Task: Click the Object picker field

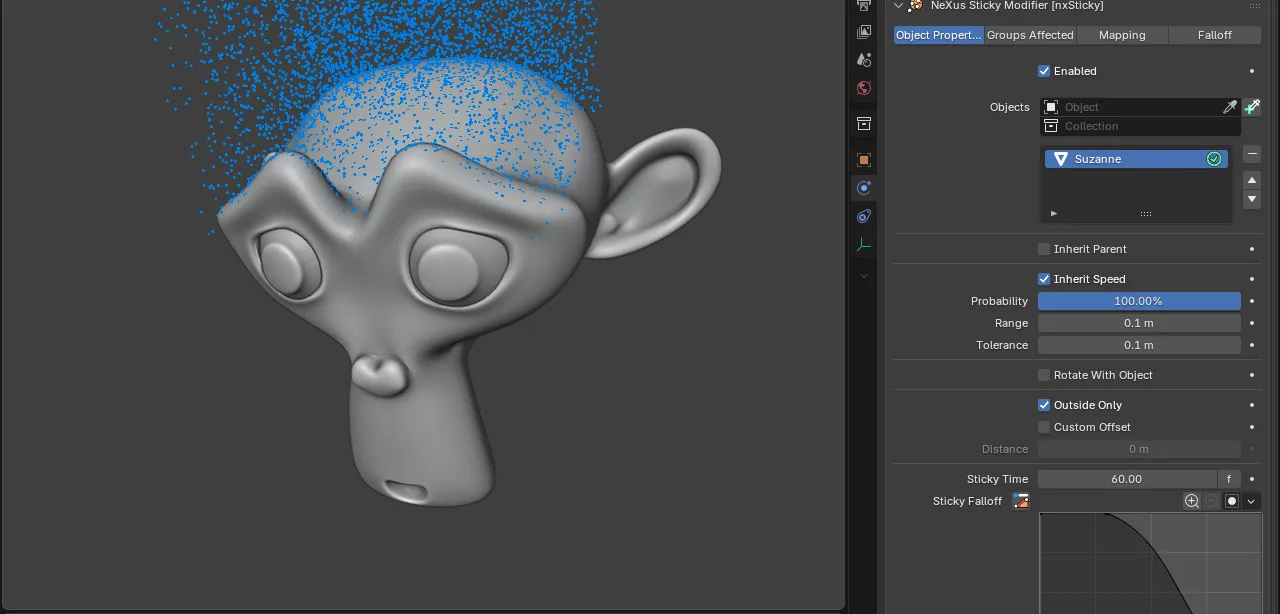Action: point(1130,107)
